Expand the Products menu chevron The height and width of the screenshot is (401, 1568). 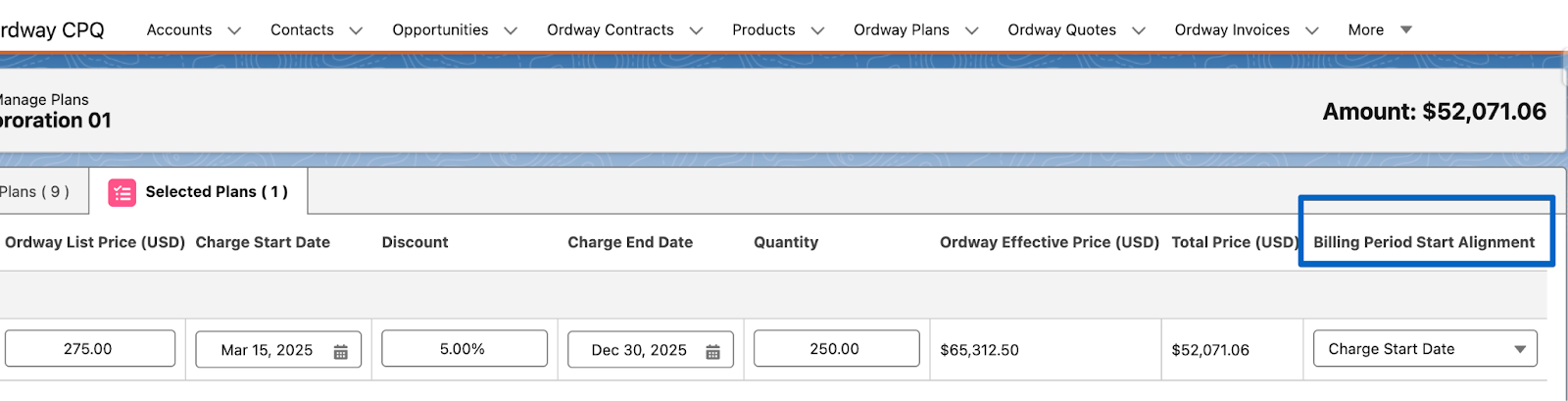(817, 30)
